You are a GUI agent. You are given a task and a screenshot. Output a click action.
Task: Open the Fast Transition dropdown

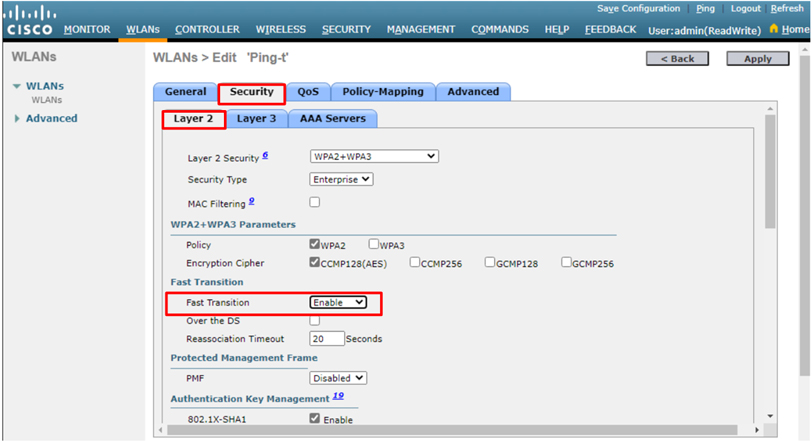pyautogui.click(x=338, y=302)
